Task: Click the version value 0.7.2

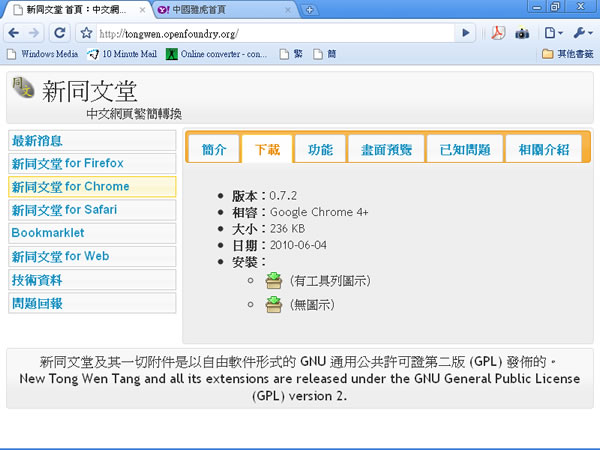Action: tap(283, 196)
